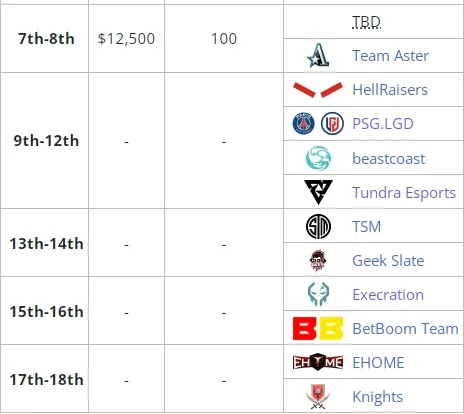The image size is (464, 414).
Task: Click the BetBoom Team BB logo
Action: [x=318, y=329]
